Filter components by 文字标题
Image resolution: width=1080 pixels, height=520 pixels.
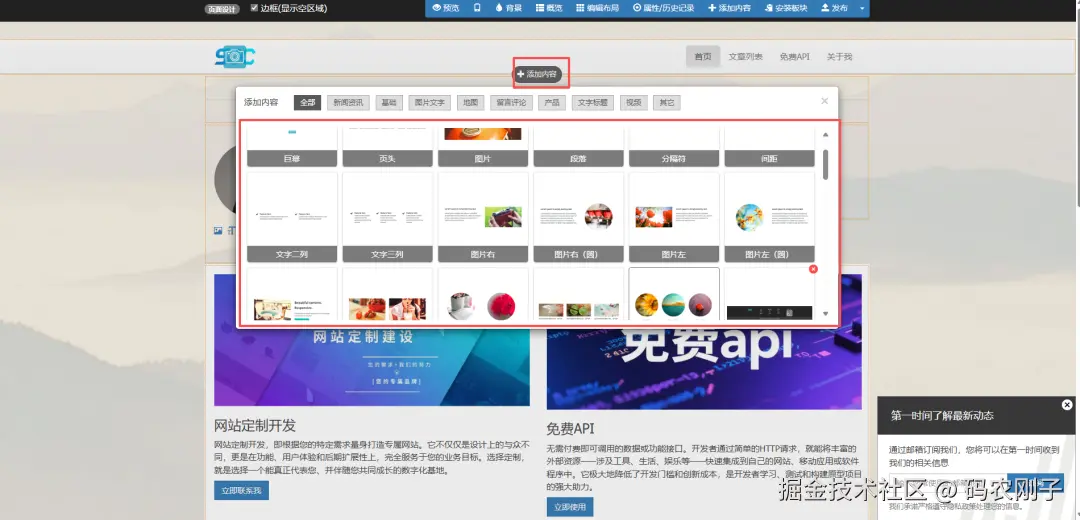[592, 103]
